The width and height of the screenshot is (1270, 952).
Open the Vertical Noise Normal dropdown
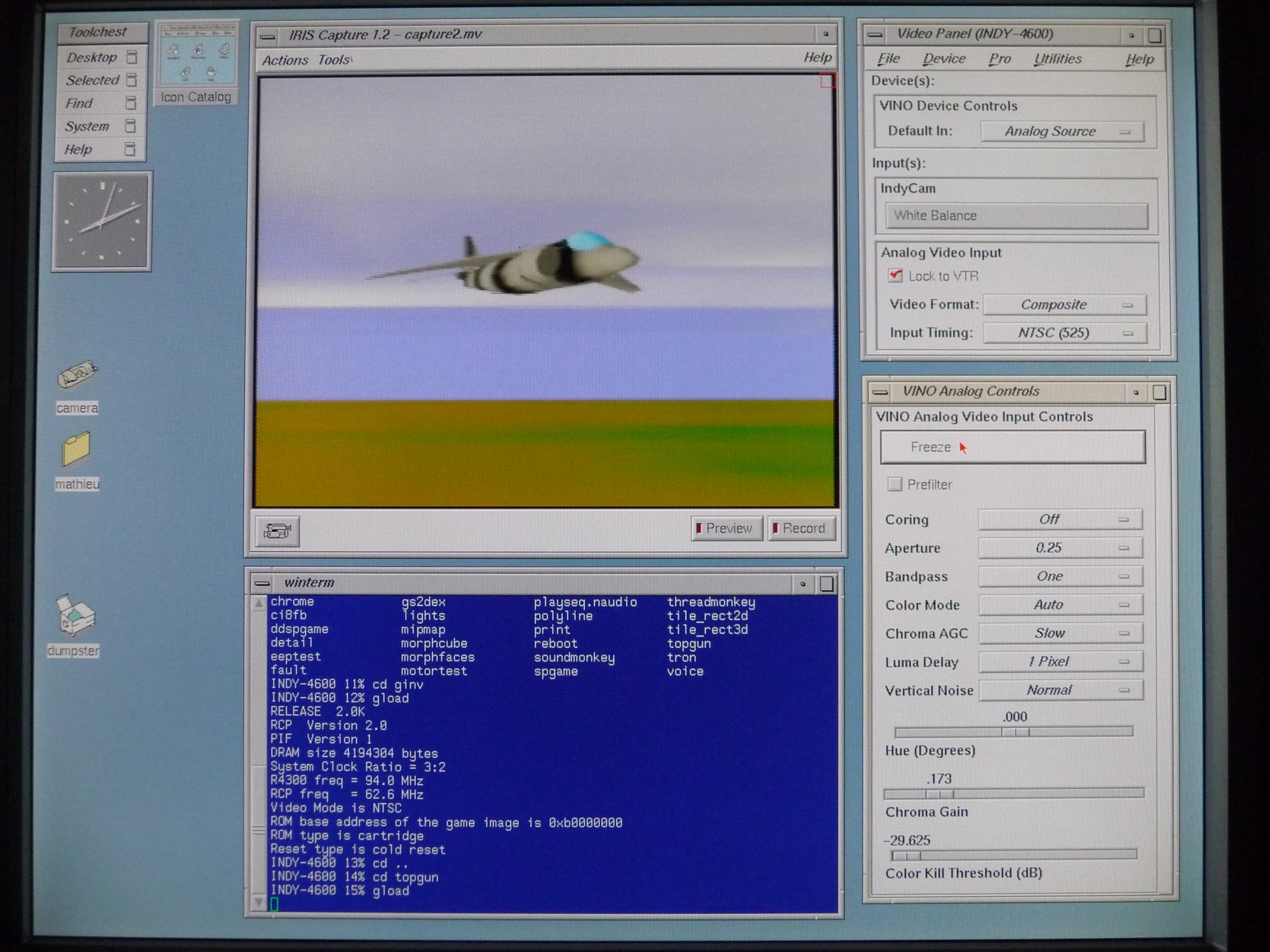tap(1060, 690)
